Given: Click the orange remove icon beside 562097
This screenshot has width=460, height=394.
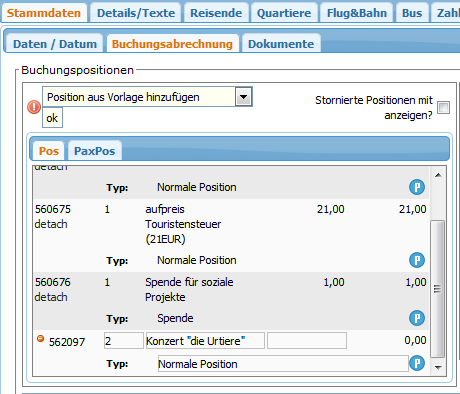Looking at the screenshot, I should (x=40, y=339).
